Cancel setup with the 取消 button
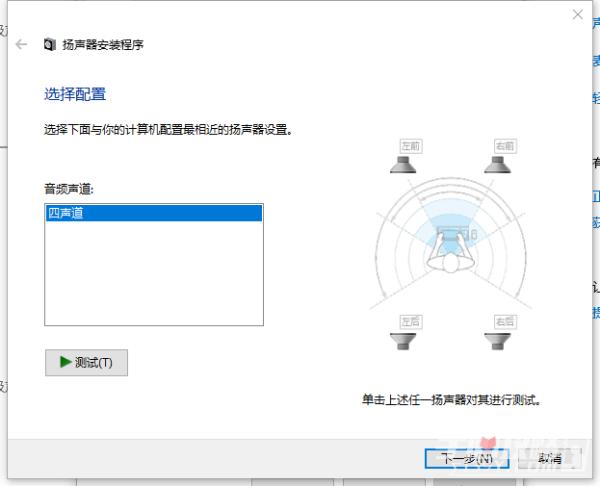This screenshot has width=600, height=486. coord(548,458)
